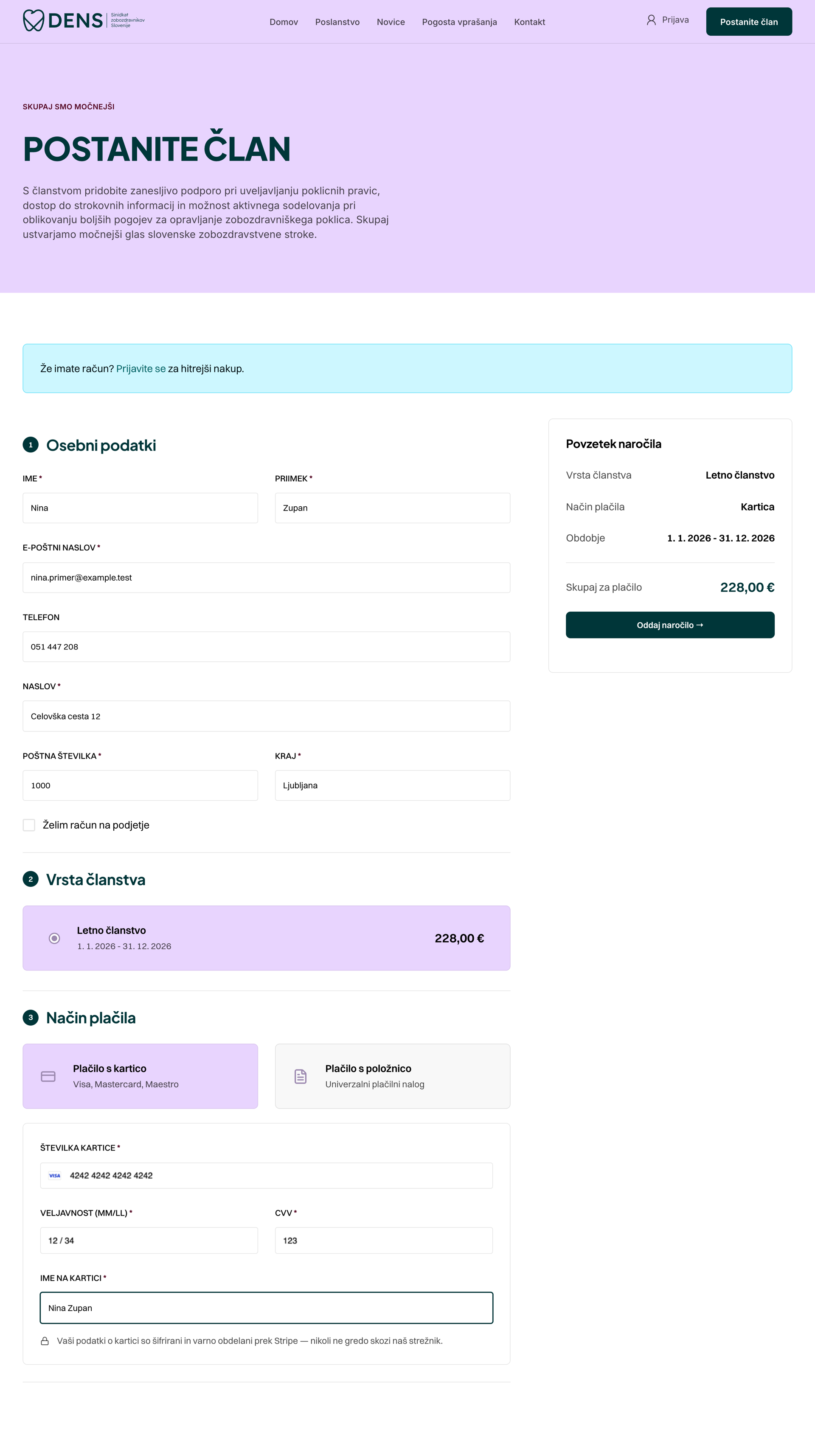Click the Visa logo in card number field

click(x=55, y=1175)
